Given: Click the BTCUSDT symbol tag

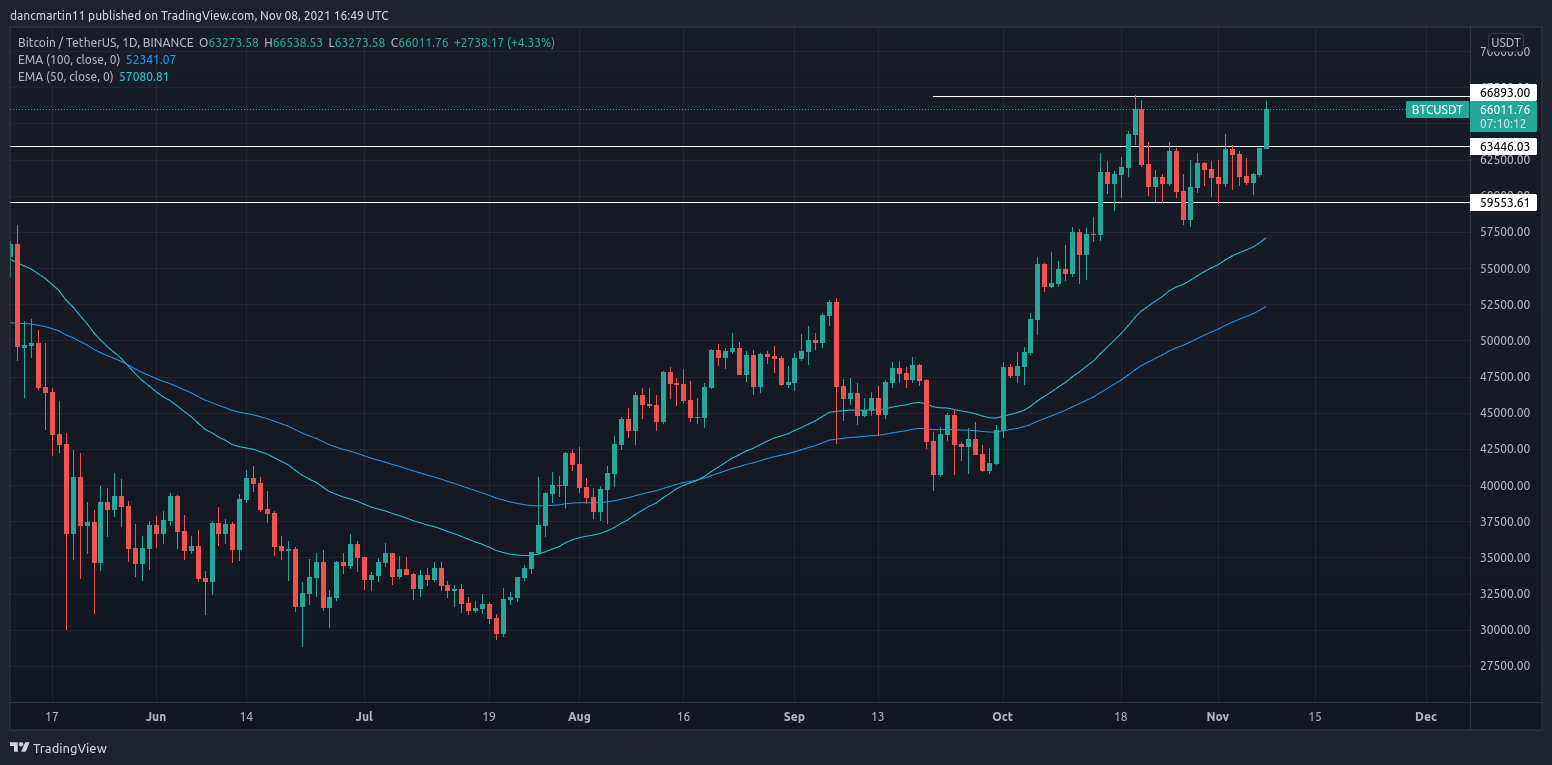Looking at the screenshot, I should (1436, 109).
